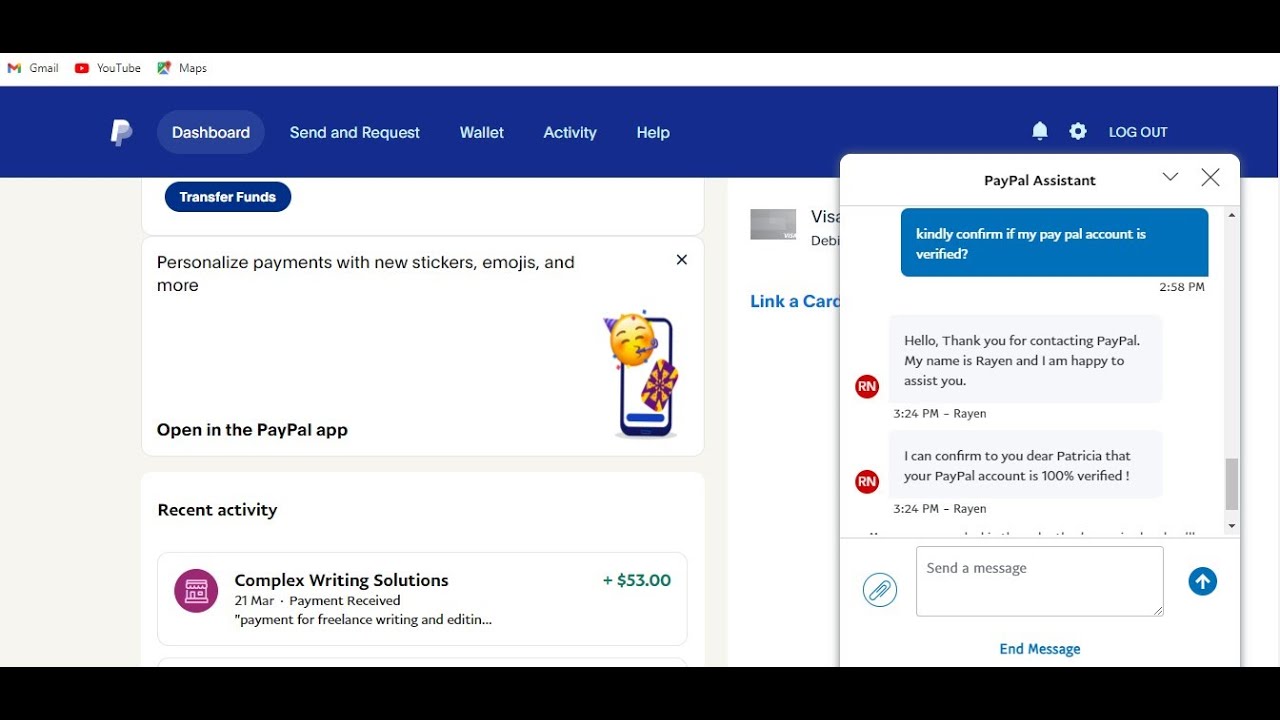The image size is (1280, 720).
Task: Click the chat scrollbar up arrow
Action: click(x=1232, y=215)
